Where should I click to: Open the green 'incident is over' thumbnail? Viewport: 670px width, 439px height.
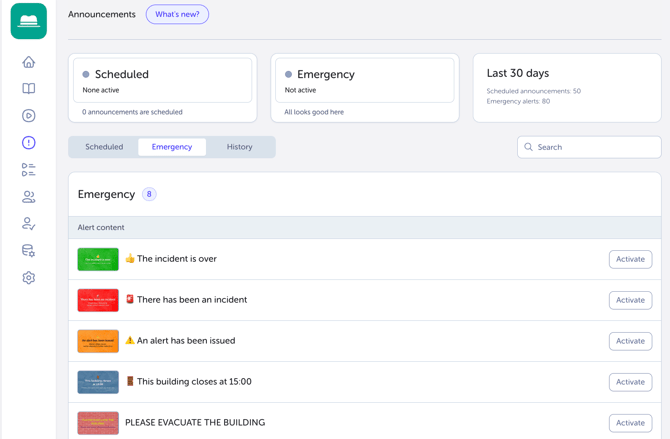pos(98,259)
